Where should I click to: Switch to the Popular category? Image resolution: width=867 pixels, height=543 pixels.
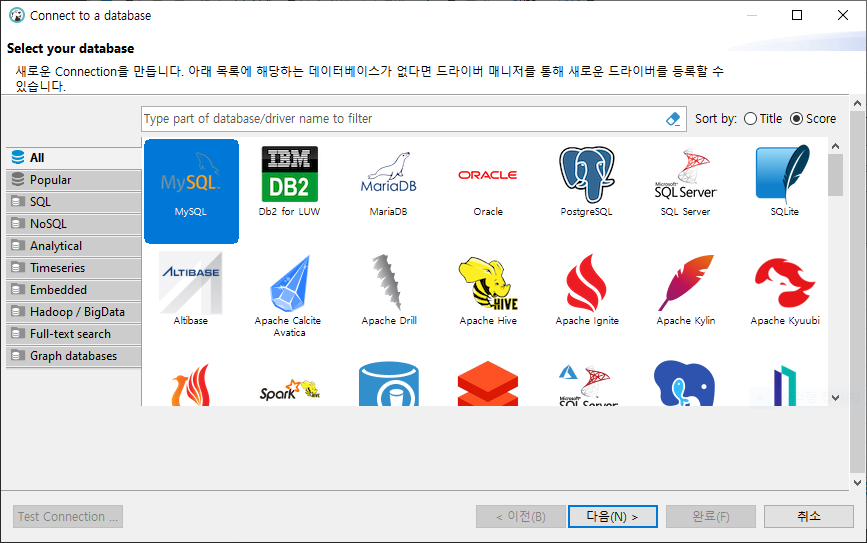(74, 180)
